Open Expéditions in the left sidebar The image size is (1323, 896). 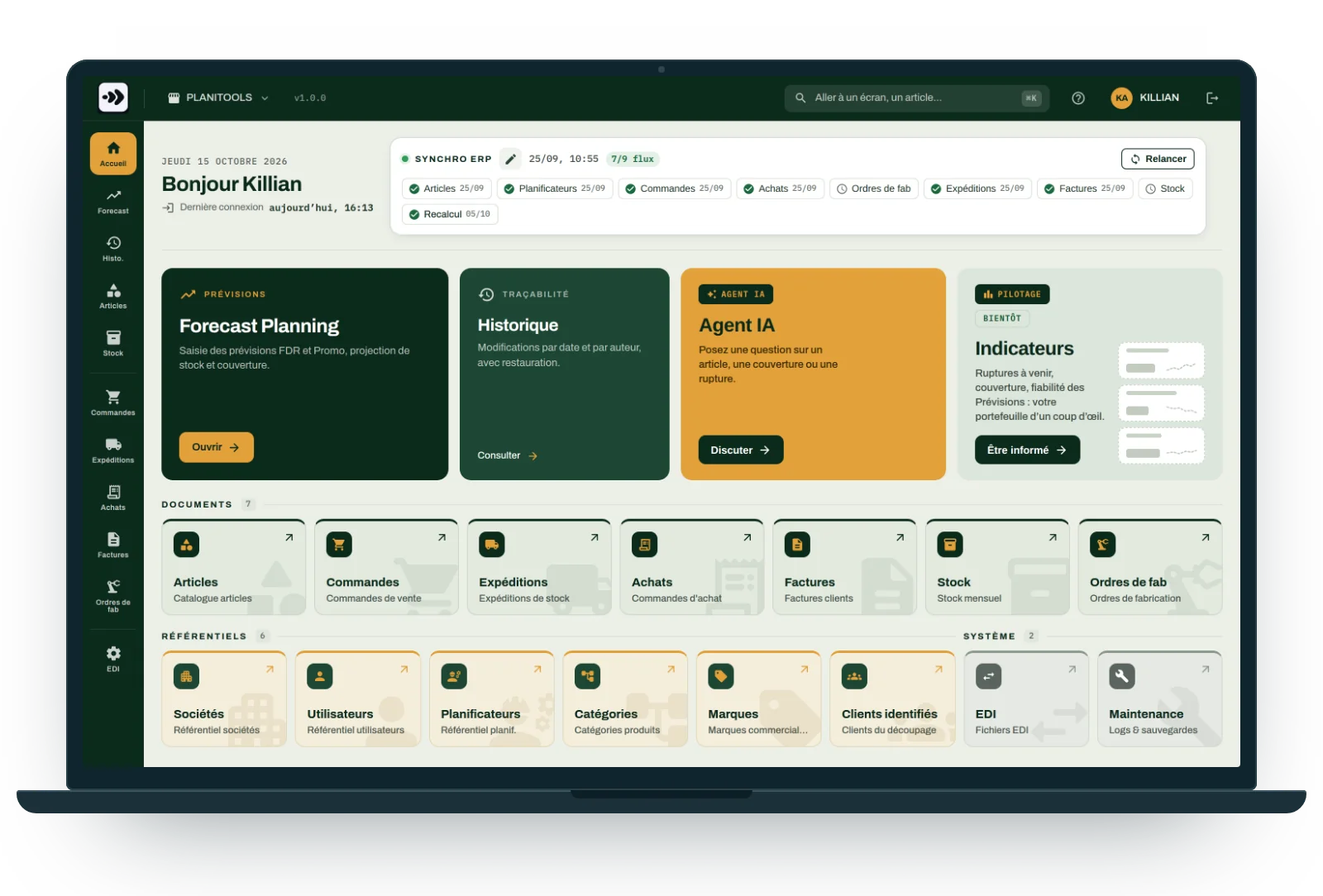[x=113, y=450]
